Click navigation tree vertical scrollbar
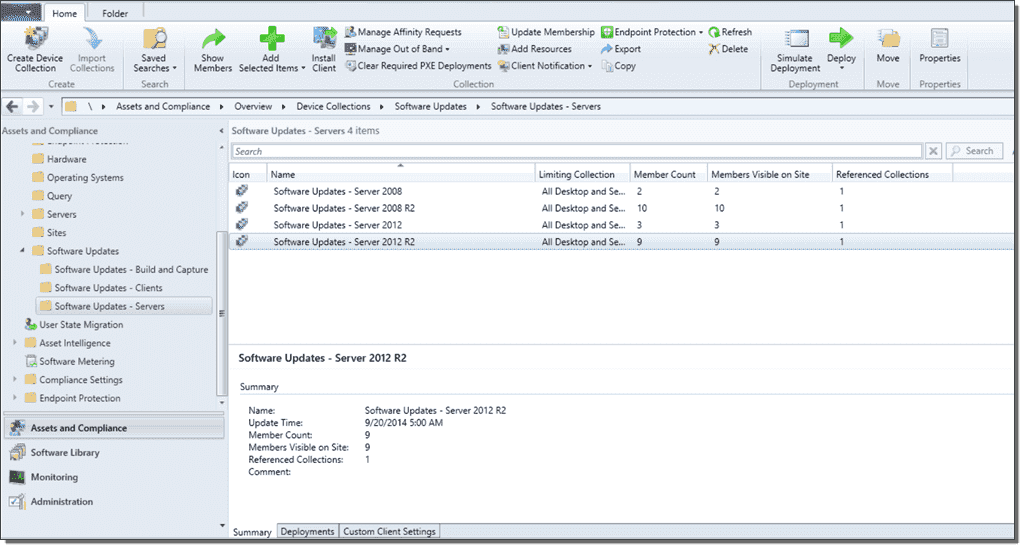1024x549 pixels. (221, 313)
